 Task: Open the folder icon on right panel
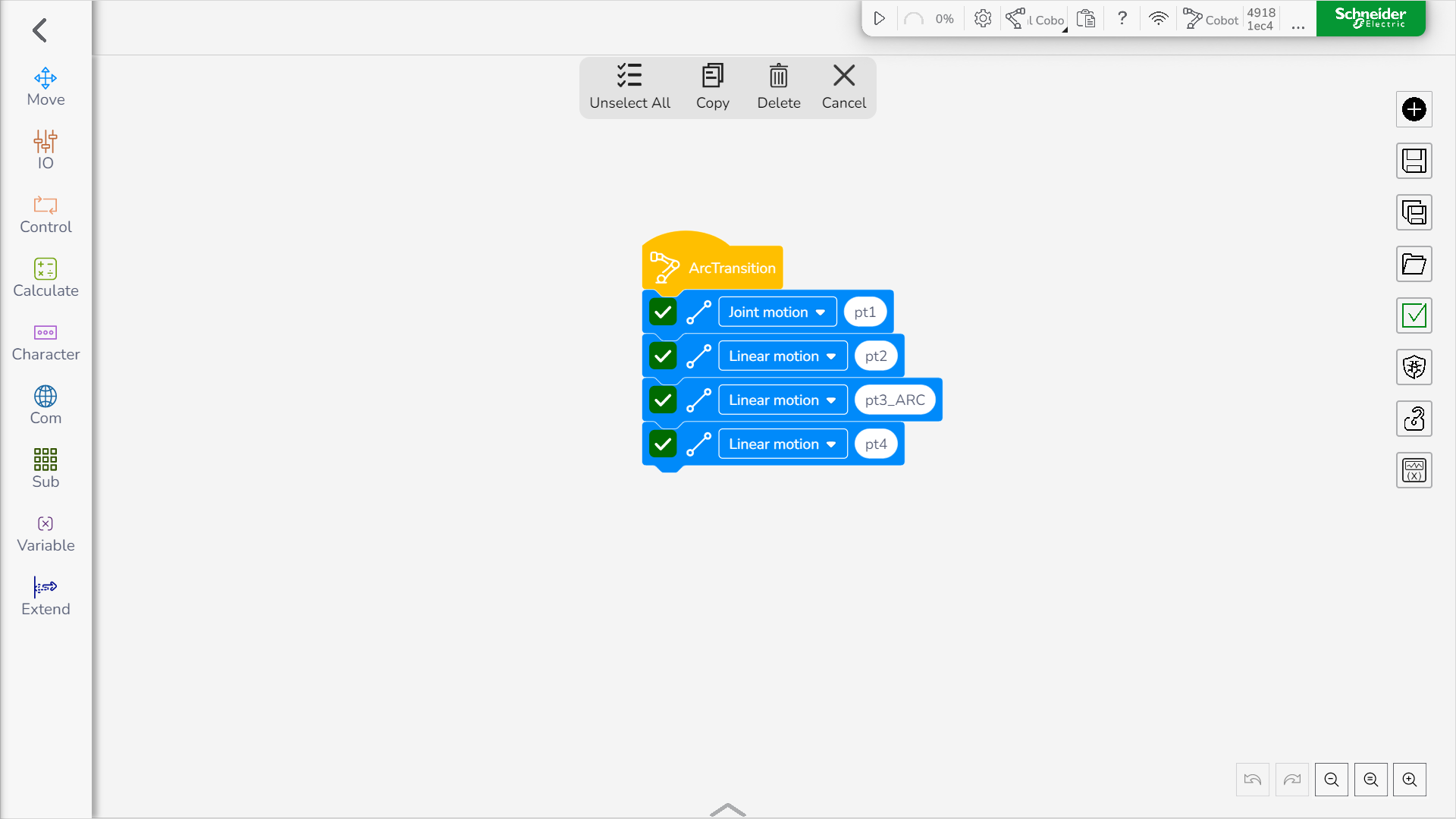pos(1414,264)
